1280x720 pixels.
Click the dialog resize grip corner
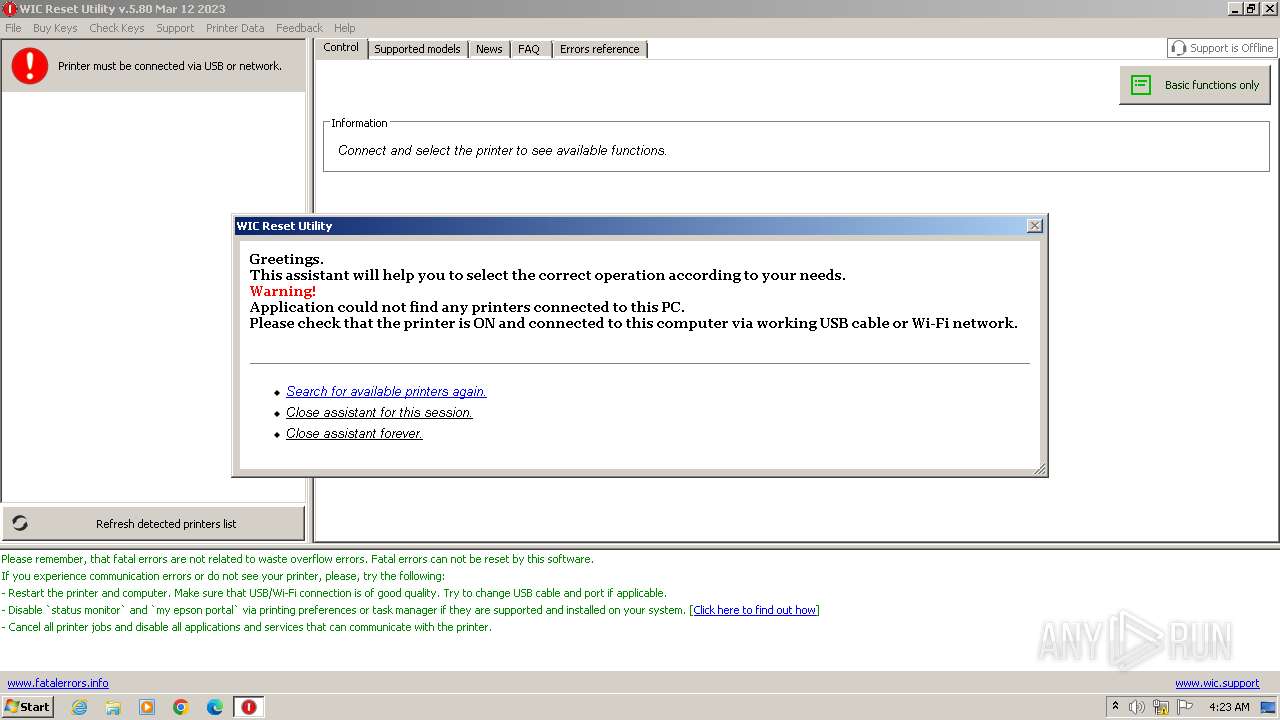click(x=1040, y=469)
